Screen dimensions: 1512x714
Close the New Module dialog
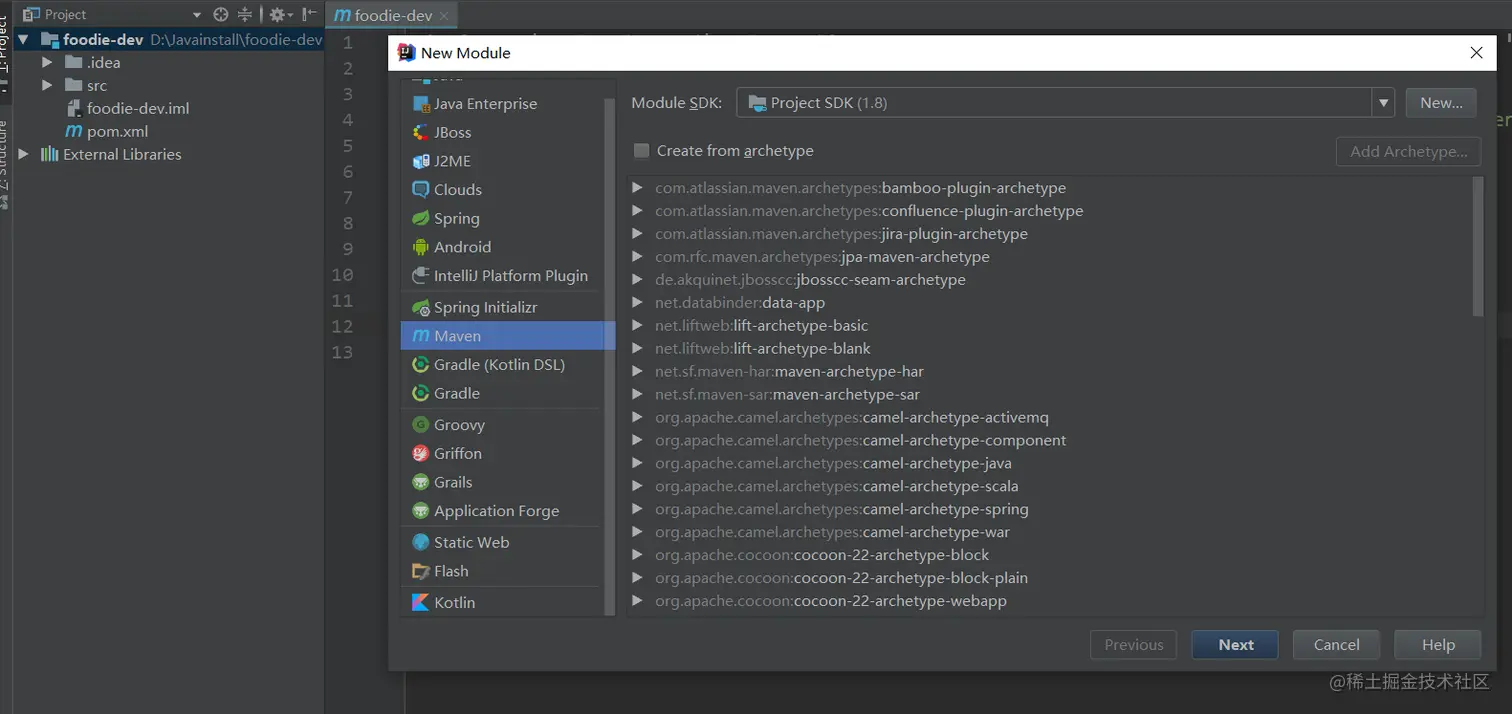coord(1476,53)
